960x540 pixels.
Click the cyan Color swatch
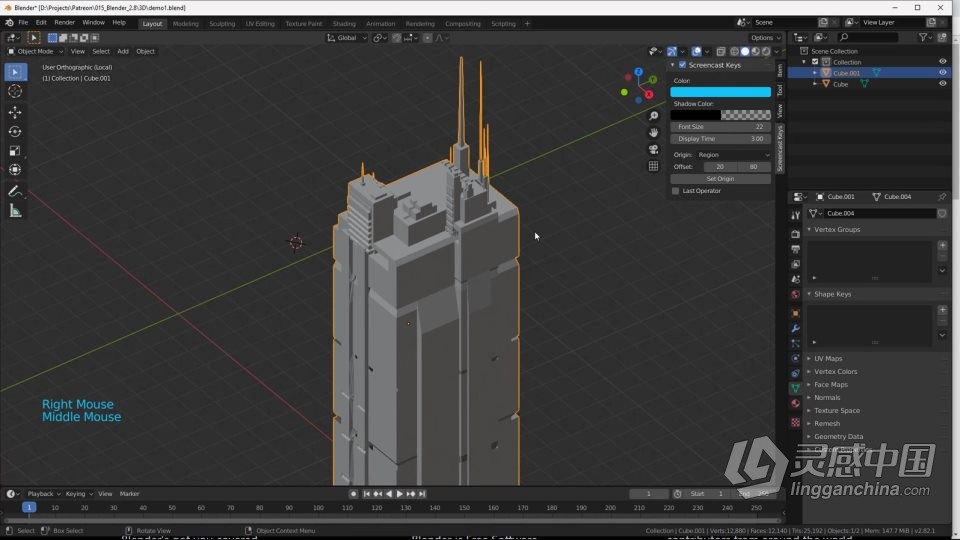tap(720, 92)
